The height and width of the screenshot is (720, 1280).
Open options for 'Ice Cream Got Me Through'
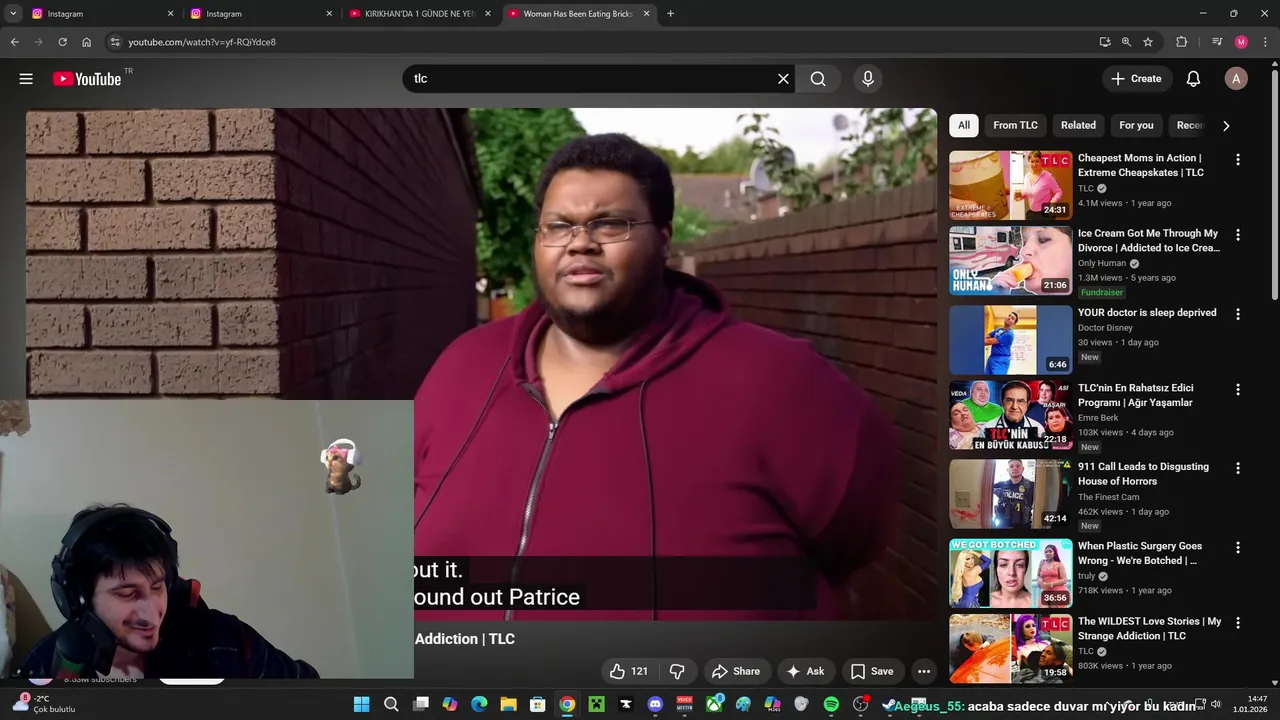1238,235
